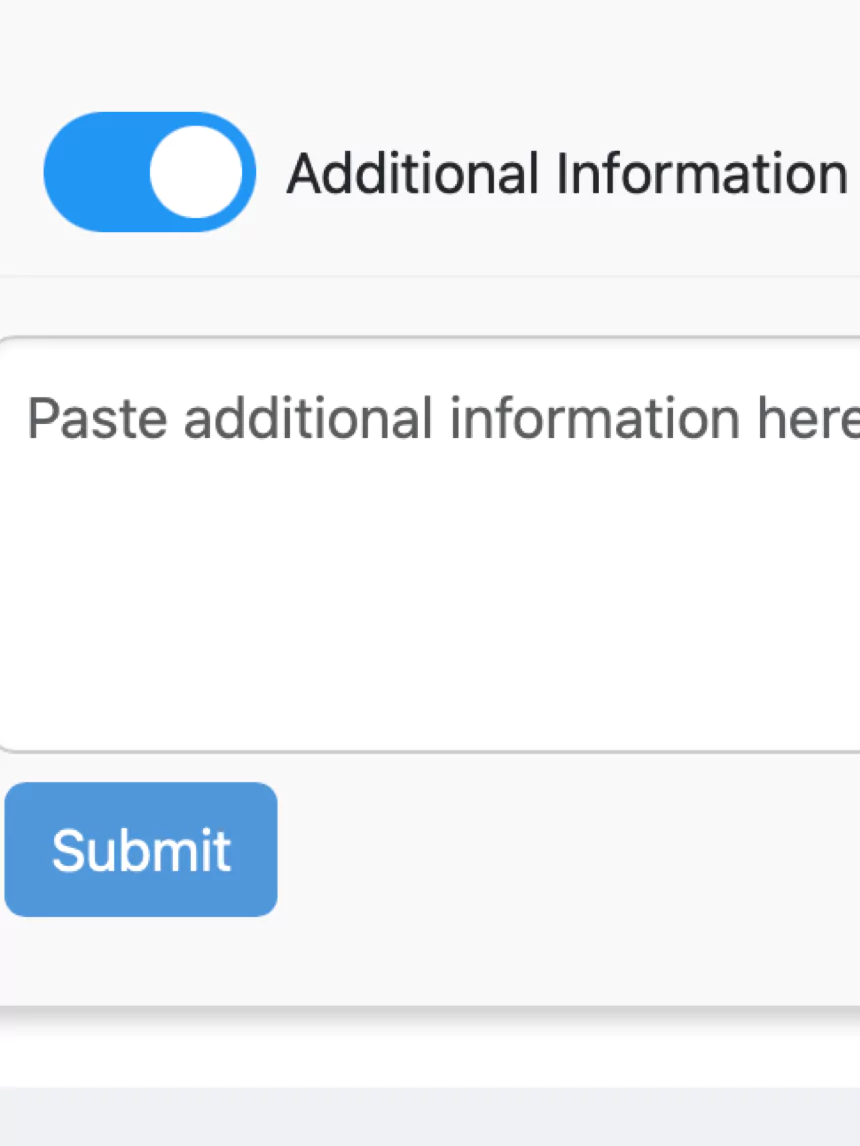Click the Additional Information label text
860x1146 pixels.
point(566,174)
